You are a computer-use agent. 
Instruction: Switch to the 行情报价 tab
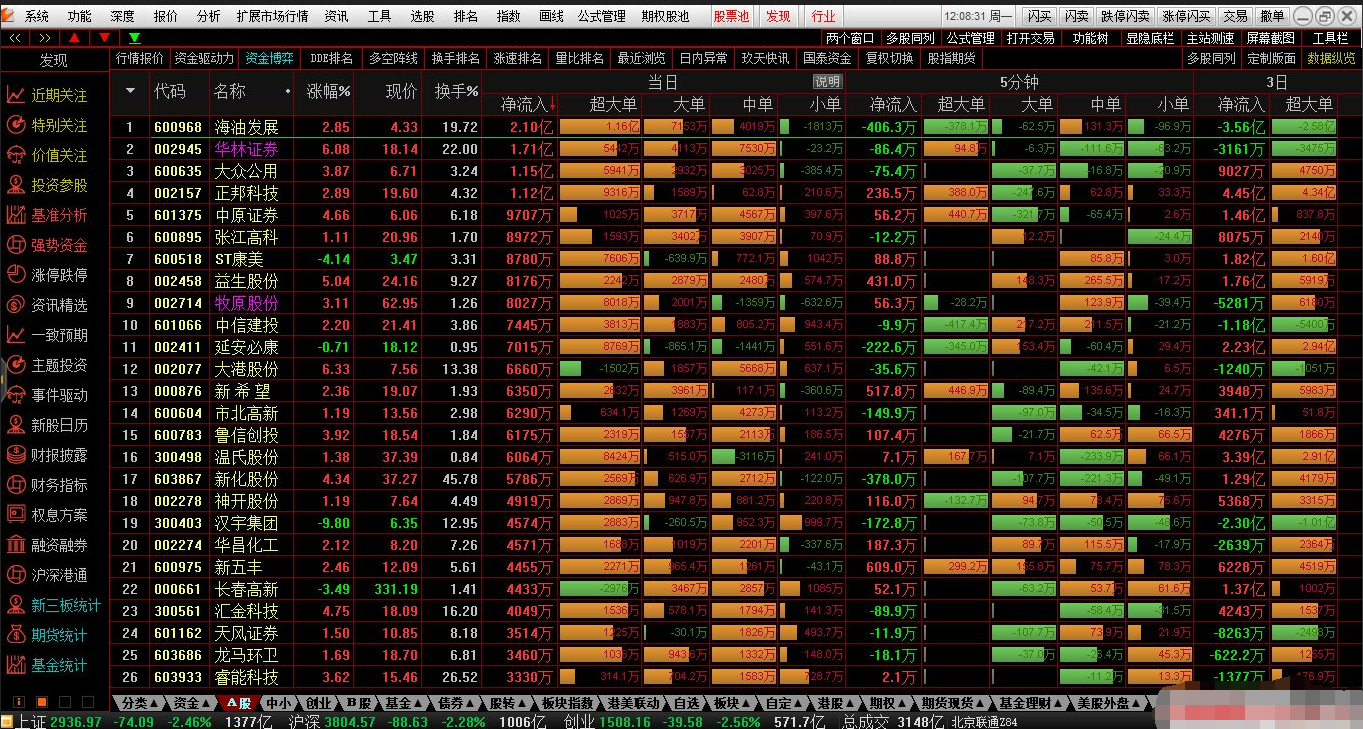(140, 58)
